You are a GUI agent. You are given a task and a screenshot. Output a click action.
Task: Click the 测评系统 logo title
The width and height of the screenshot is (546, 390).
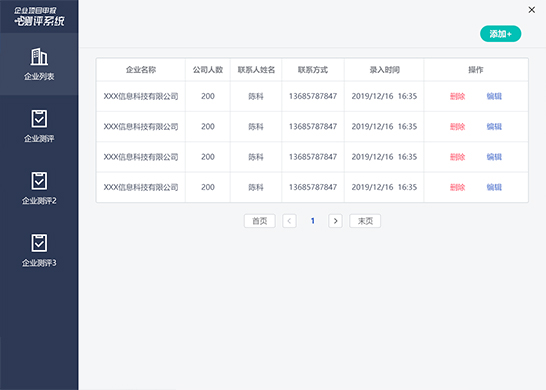click(x=39, y=21)
